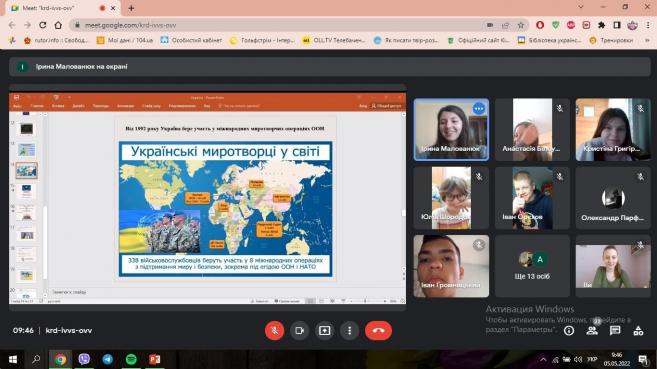The image size is (657, 369).
Task: Open Chrome home page button
Action: point(58,25)
